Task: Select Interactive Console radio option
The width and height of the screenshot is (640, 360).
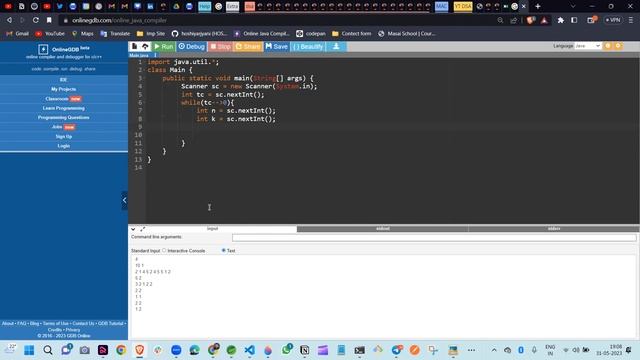Action: [x=164, y=250]
